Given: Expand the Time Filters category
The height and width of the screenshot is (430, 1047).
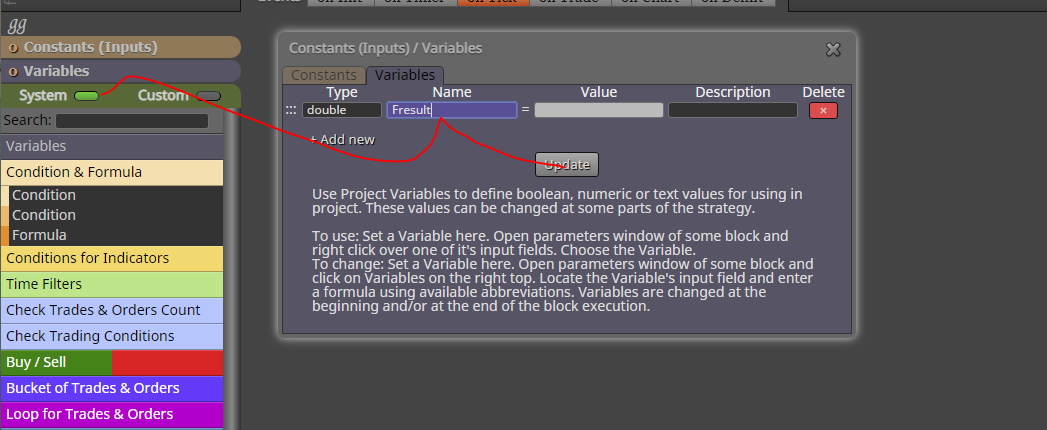Looking at the screenshot, I should click(x=112, y=284).
